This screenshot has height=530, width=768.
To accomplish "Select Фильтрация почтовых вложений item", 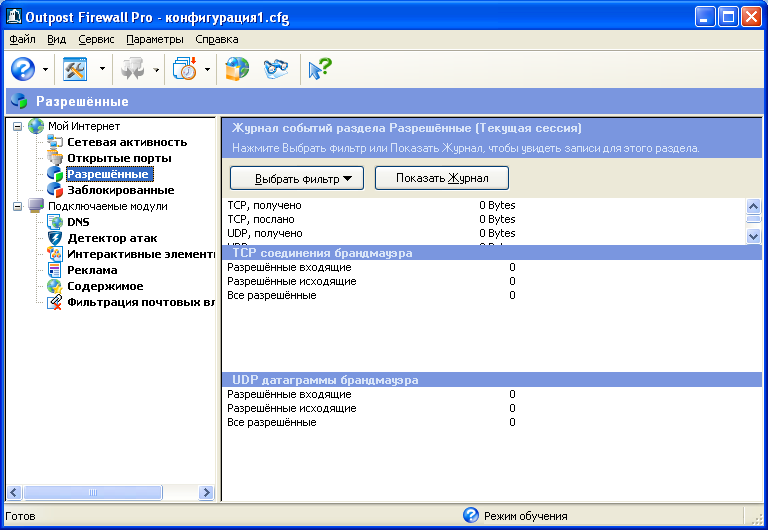I will tap(141, 302).
